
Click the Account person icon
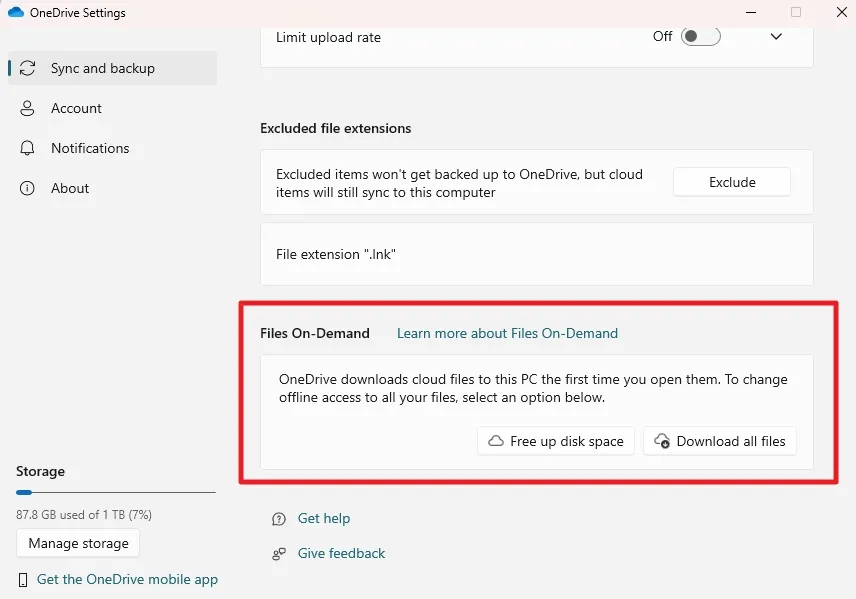tap(27, 108)
